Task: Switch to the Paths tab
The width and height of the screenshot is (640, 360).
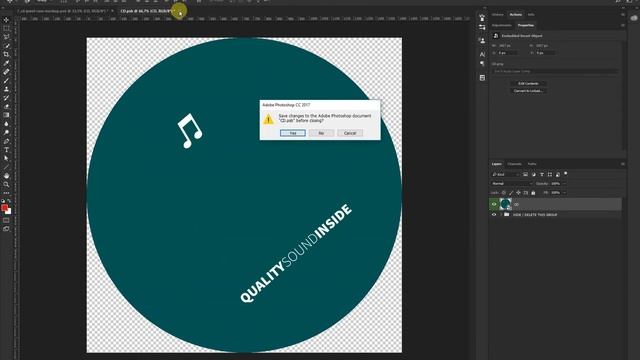Action: point(532,164)
